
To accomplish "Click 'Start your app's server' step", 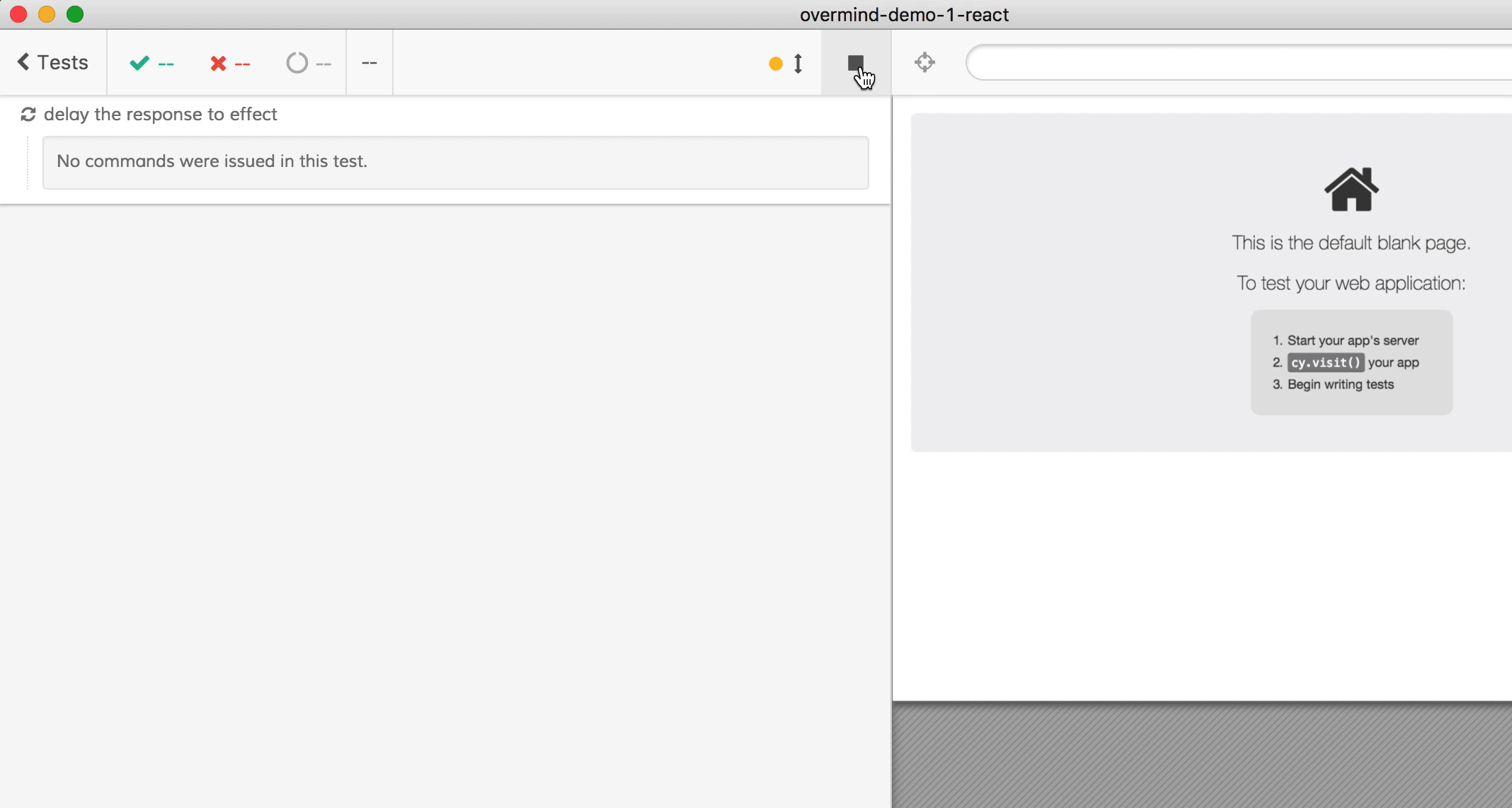I will click(x=1353, y=340).
